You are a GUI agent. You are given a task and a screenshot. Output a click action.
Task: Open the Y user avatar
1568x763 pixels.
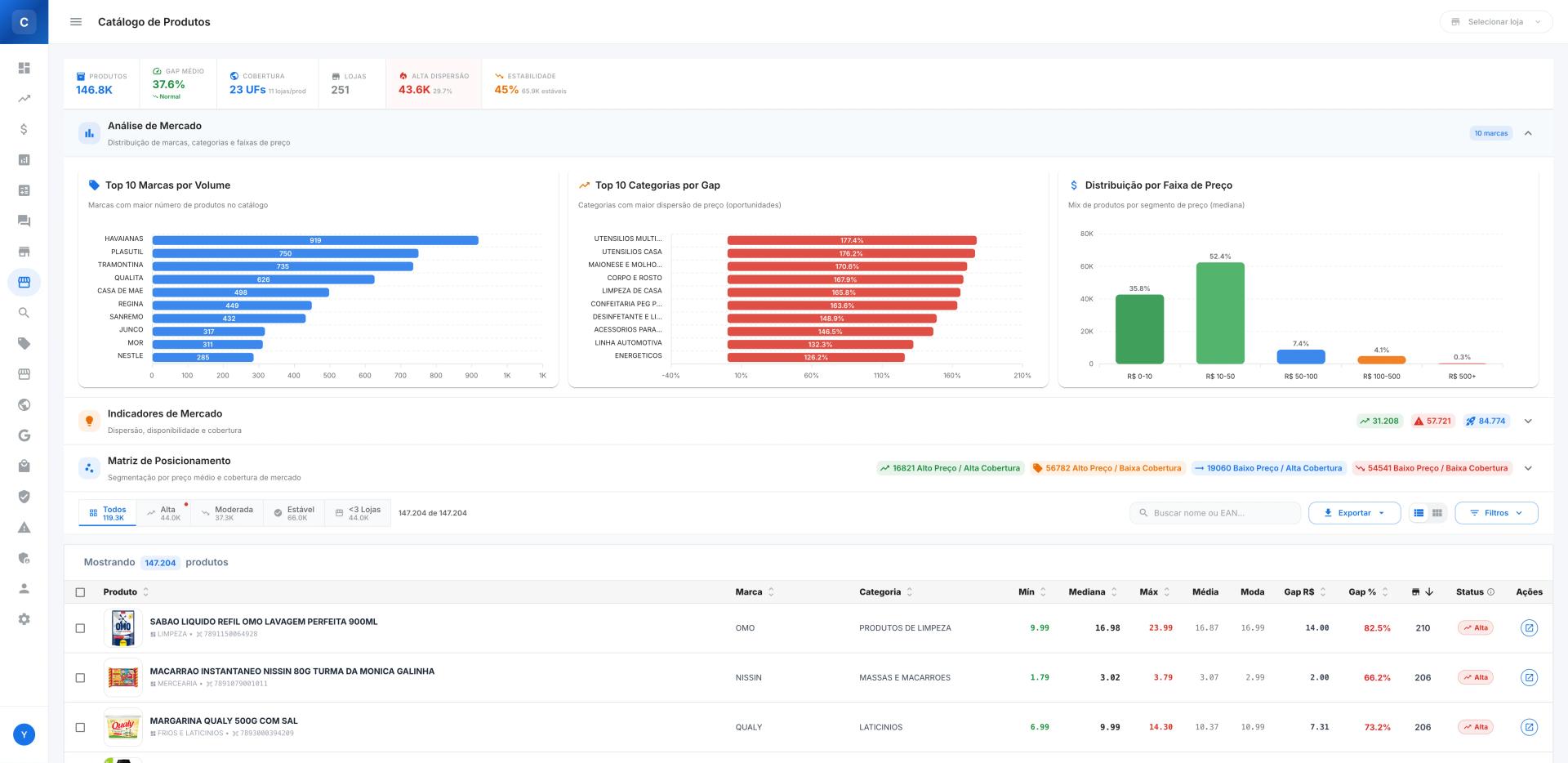tap(24, 734)
